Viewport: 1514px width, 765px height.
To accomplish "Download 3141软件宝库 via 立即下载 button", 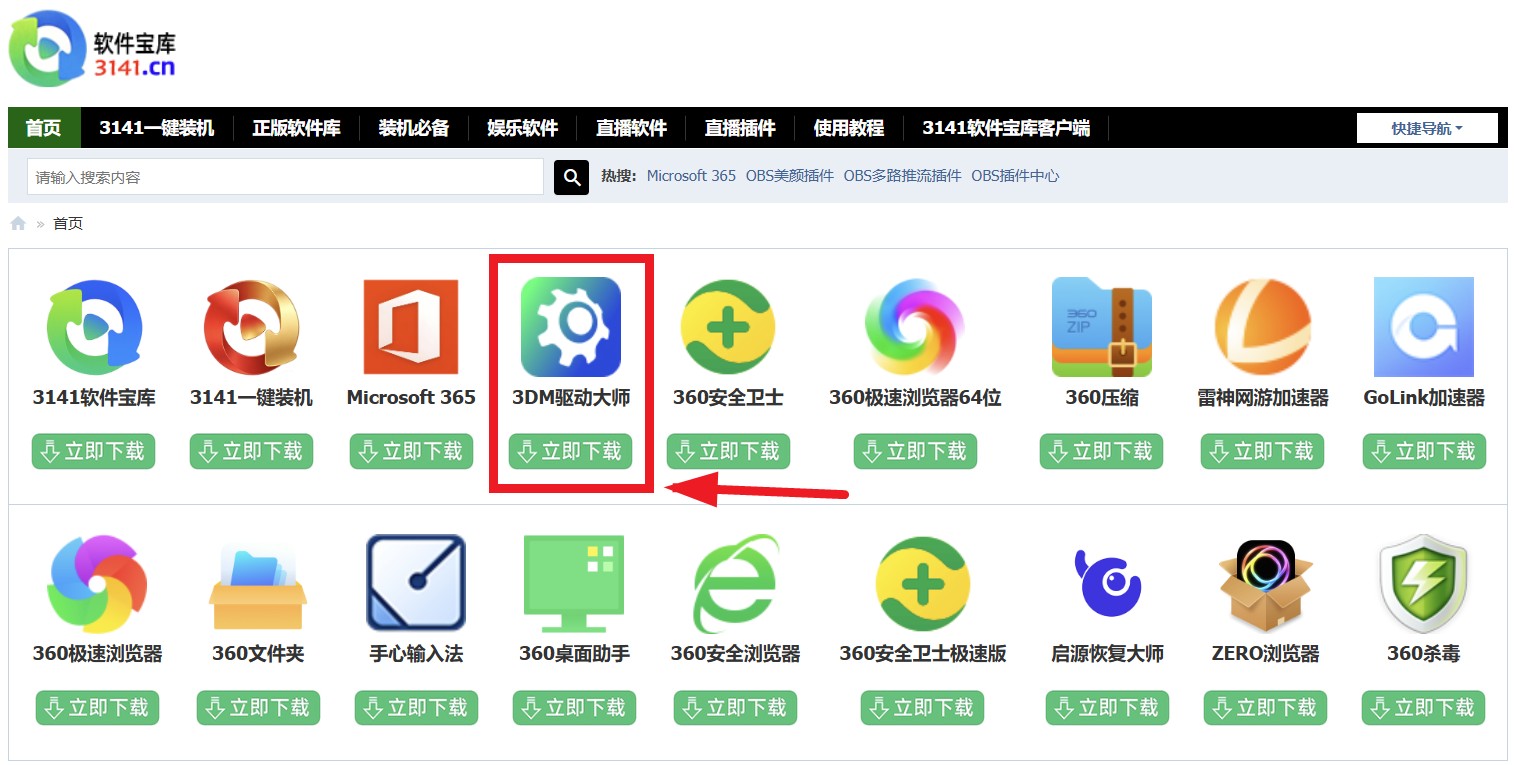I will [x=93, y=451].
